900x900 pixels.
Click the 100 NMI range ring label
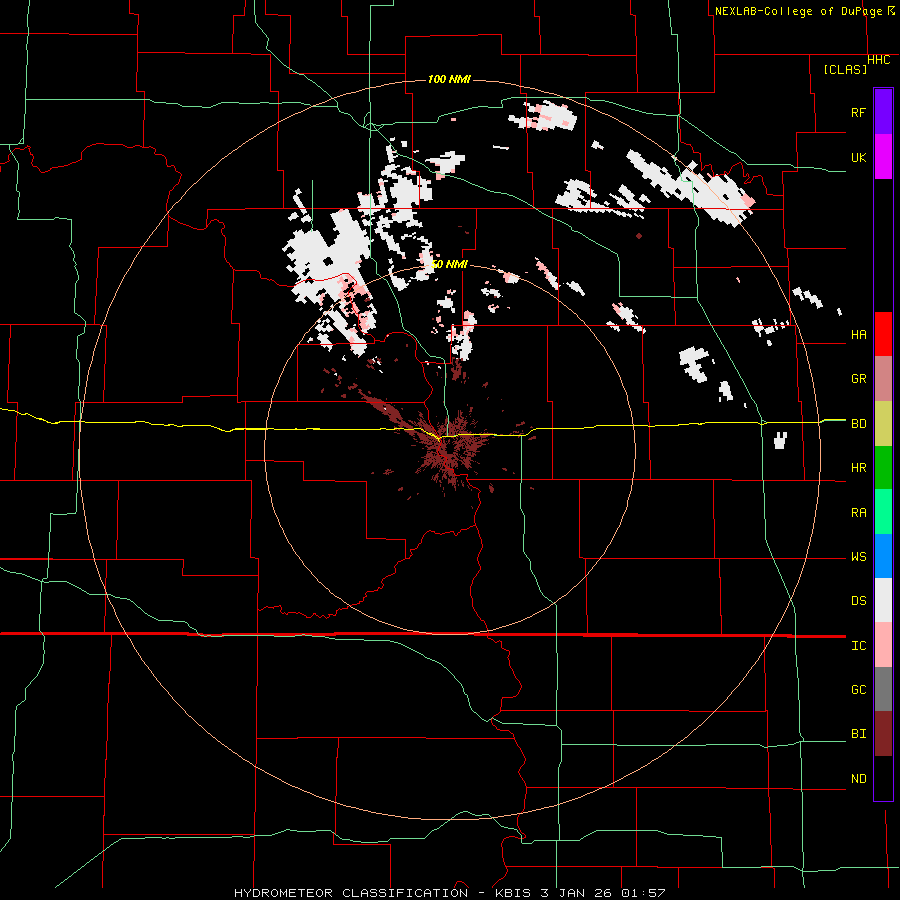[x=449, y=79]
